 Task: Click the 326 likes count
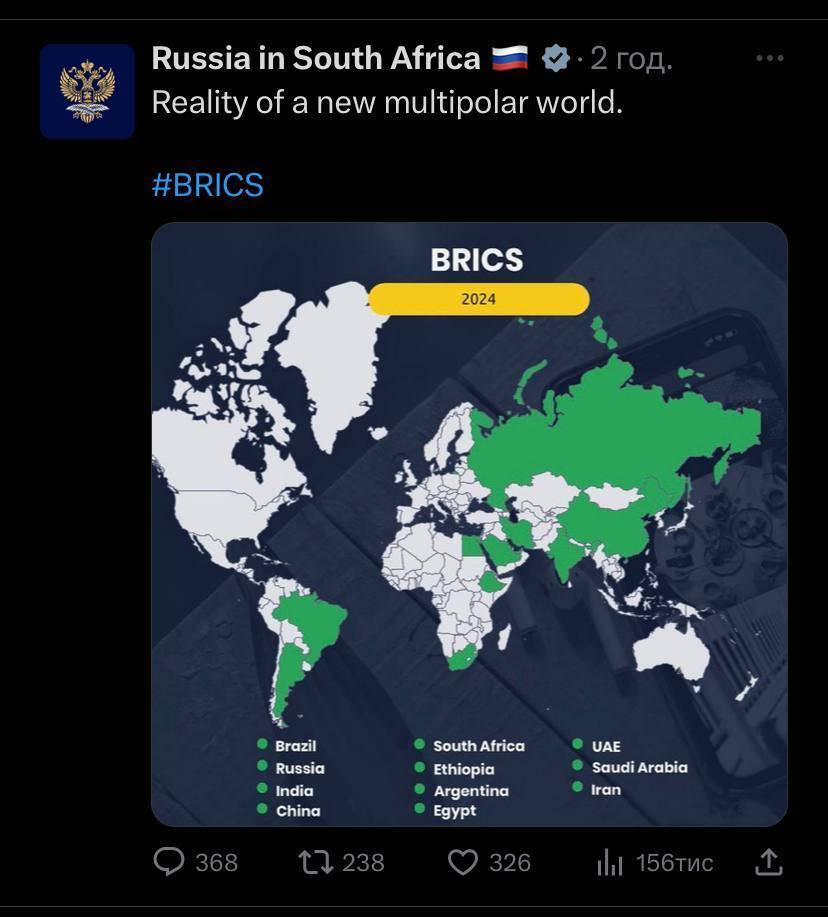click(510, 863)
